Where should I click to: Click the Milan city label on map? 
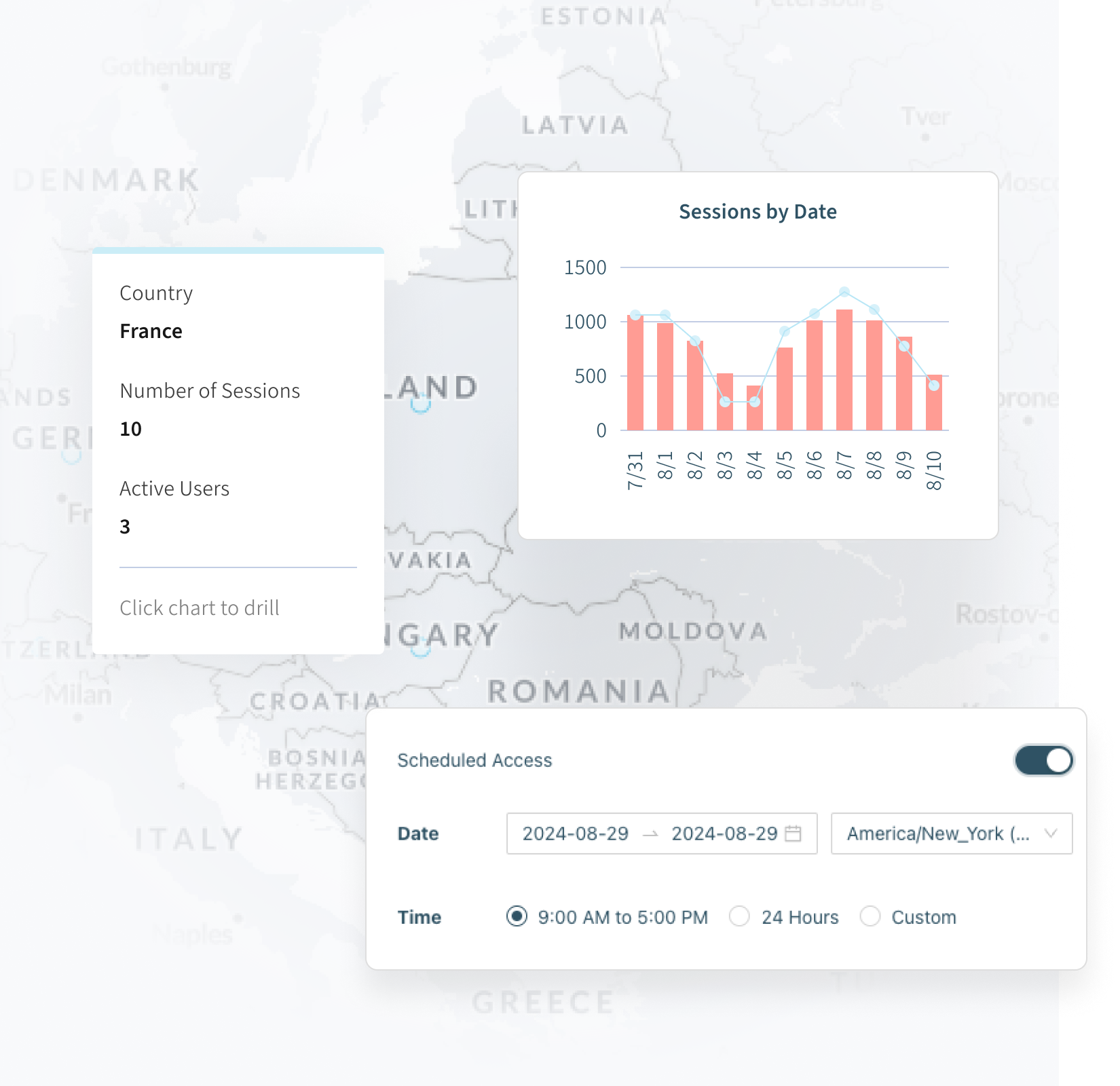pyautogui.click(x=78, y=694)
